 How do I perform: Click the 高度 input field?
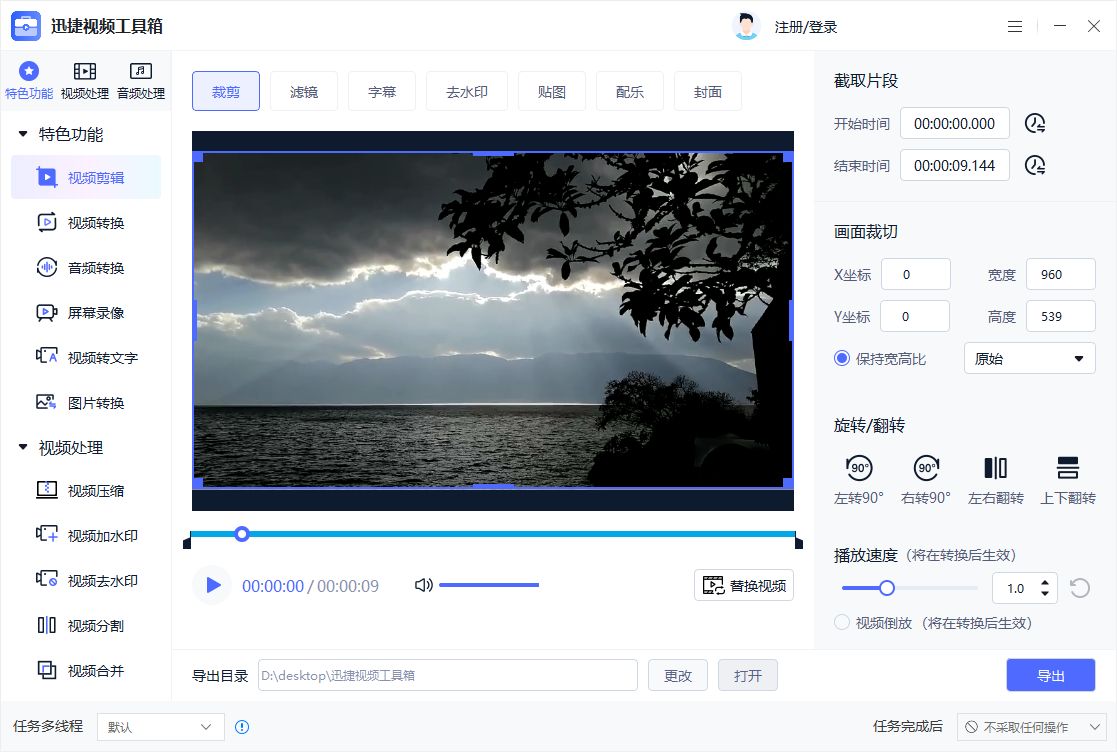click(x=1061, y=316)
